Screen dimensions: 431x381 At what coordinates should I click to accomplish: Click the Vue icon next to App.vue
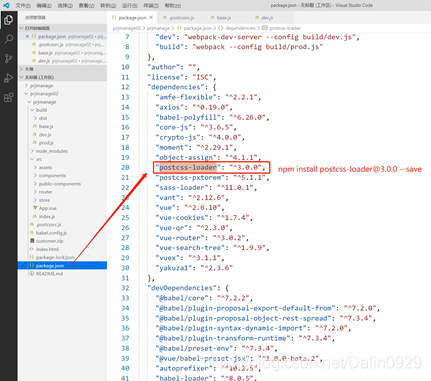(x=35, y=208)
